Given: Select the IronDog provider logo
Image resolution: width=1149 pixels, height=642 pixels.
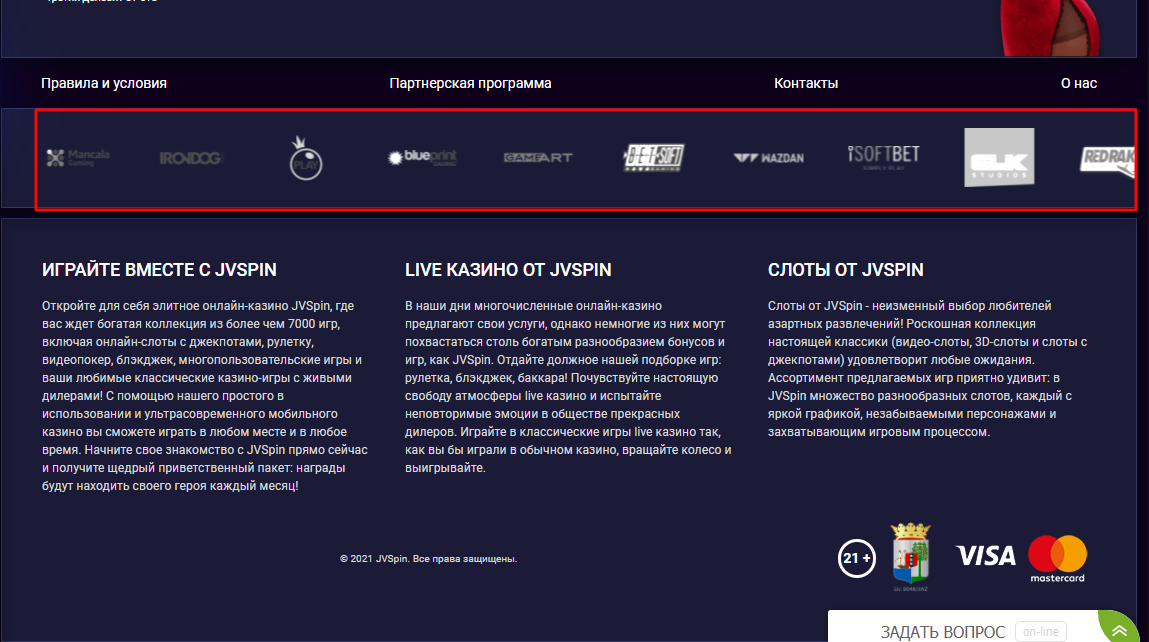Looking at the screenshot, I should [x=191, y=158].
